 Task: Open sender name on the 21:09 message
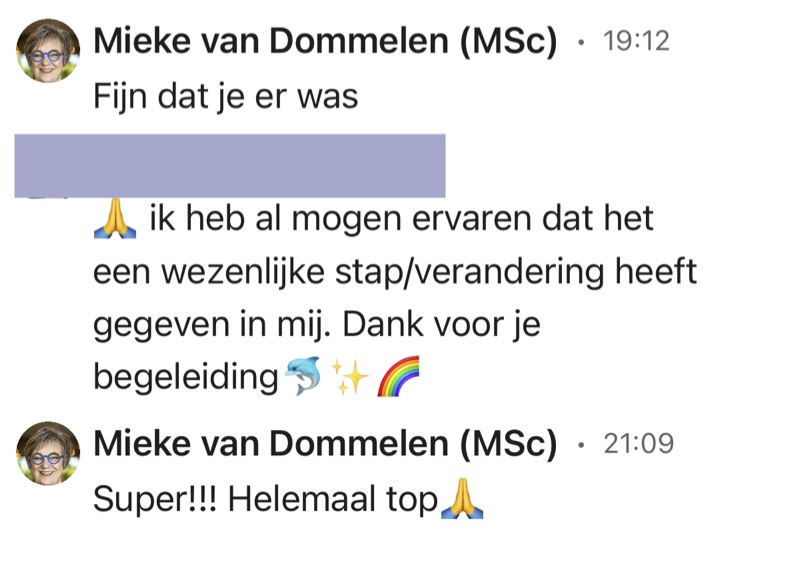[x=325, y=444]
